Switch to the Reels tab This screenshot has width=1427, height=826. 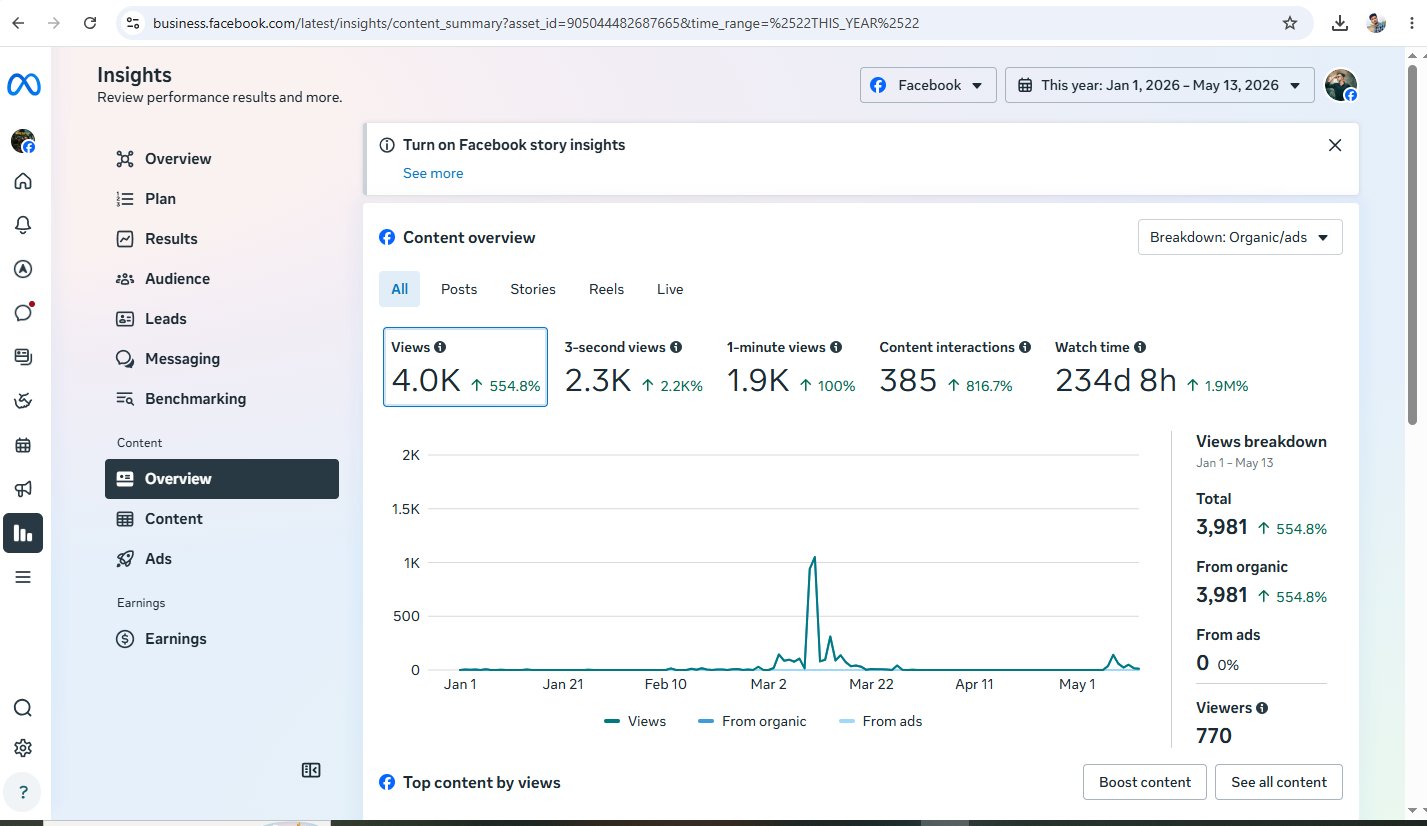point(606,289)
